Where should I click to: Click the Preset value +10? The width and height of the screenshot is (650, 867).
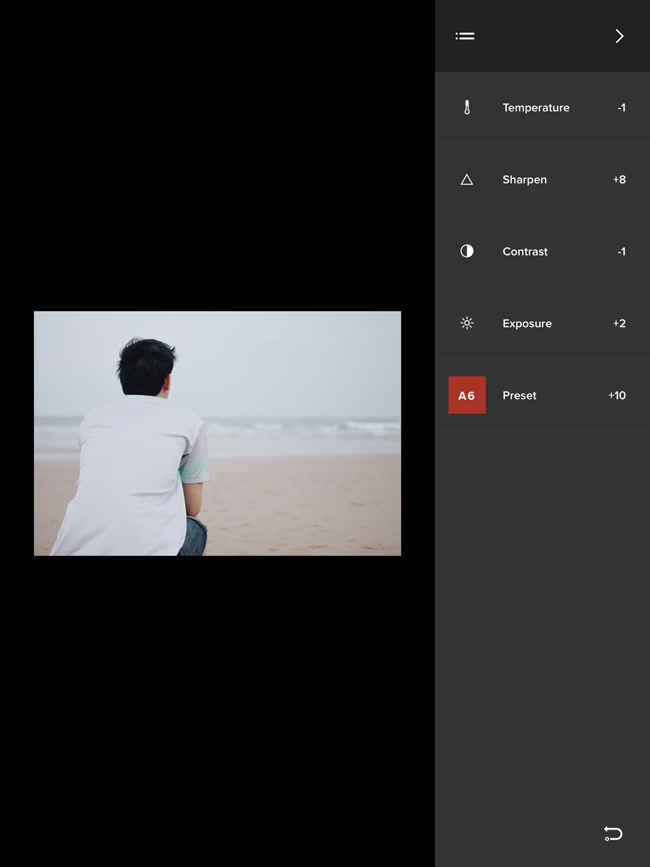point(617,395)
